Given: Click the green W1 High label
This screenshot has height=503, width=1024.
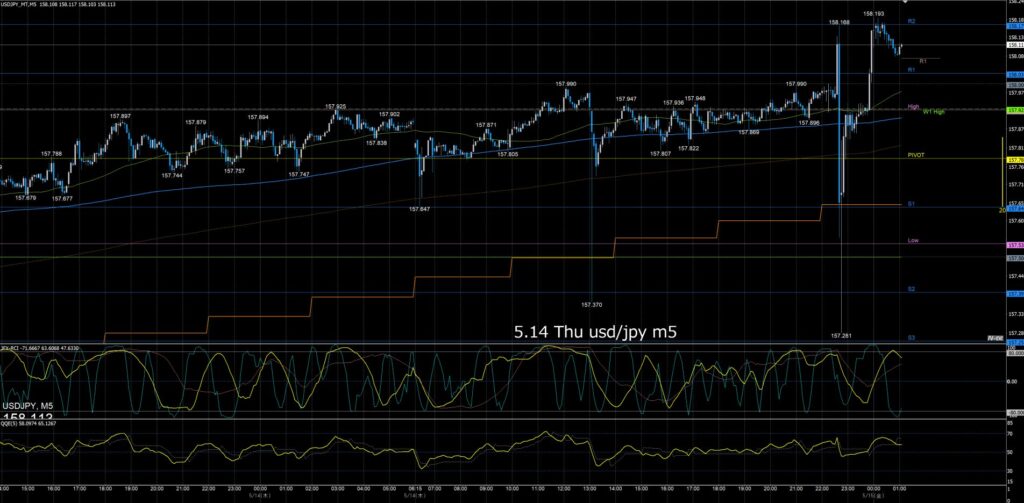Looking at the screenshot, I should tap(934, 112).
